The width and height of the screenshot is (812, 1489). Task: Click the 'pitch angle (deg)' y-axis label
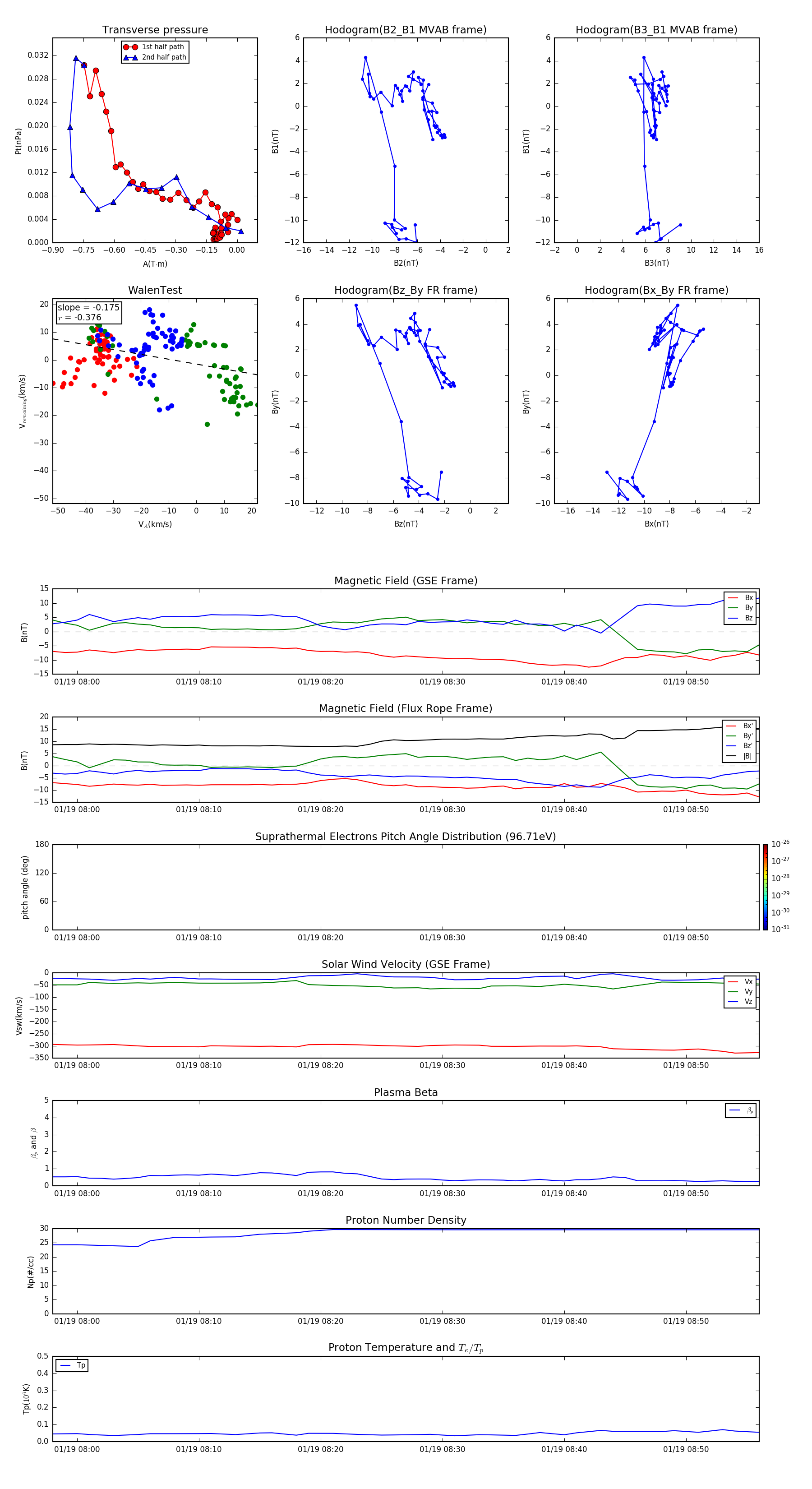pyautogui.click(x=25, y=887)
